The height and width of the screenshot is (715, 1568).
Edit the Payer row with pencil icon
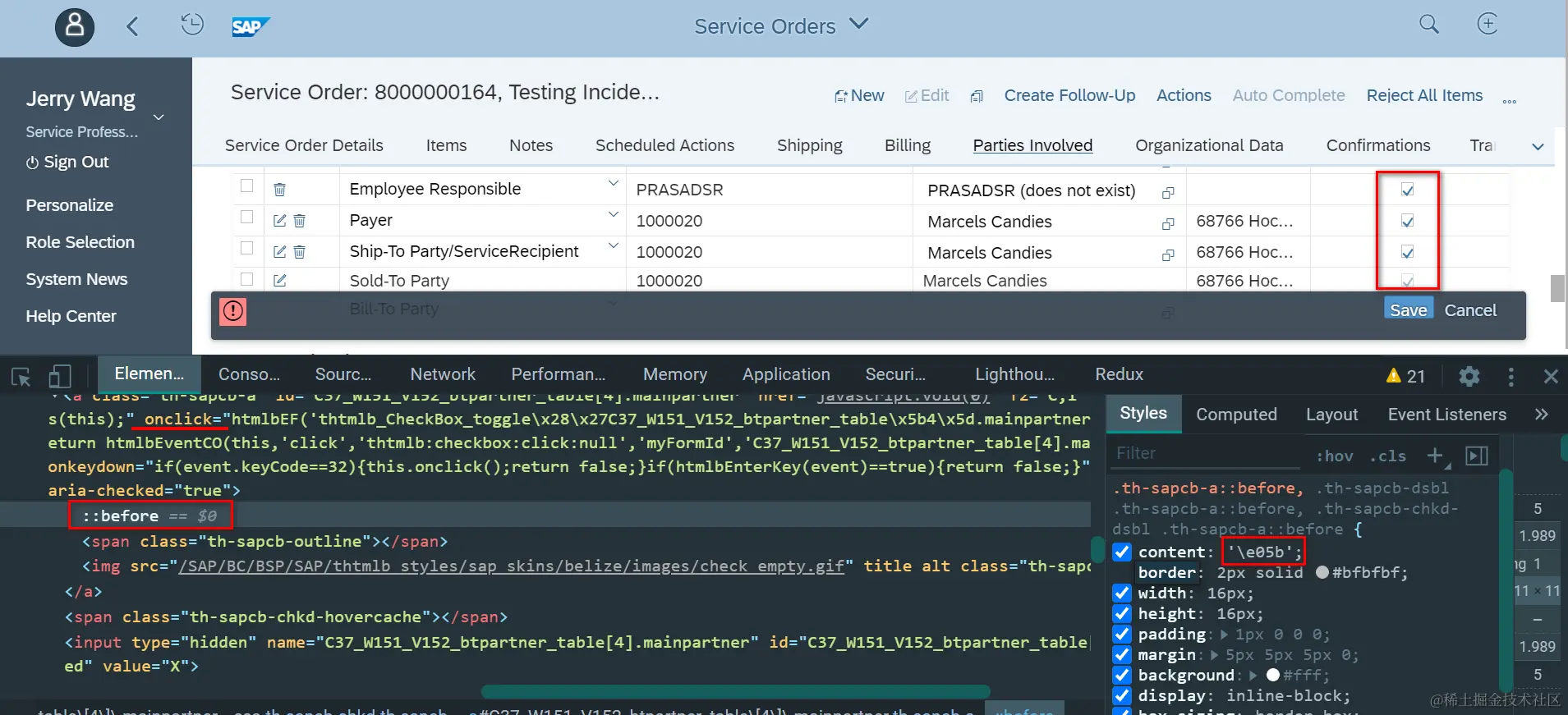[279, 221]
